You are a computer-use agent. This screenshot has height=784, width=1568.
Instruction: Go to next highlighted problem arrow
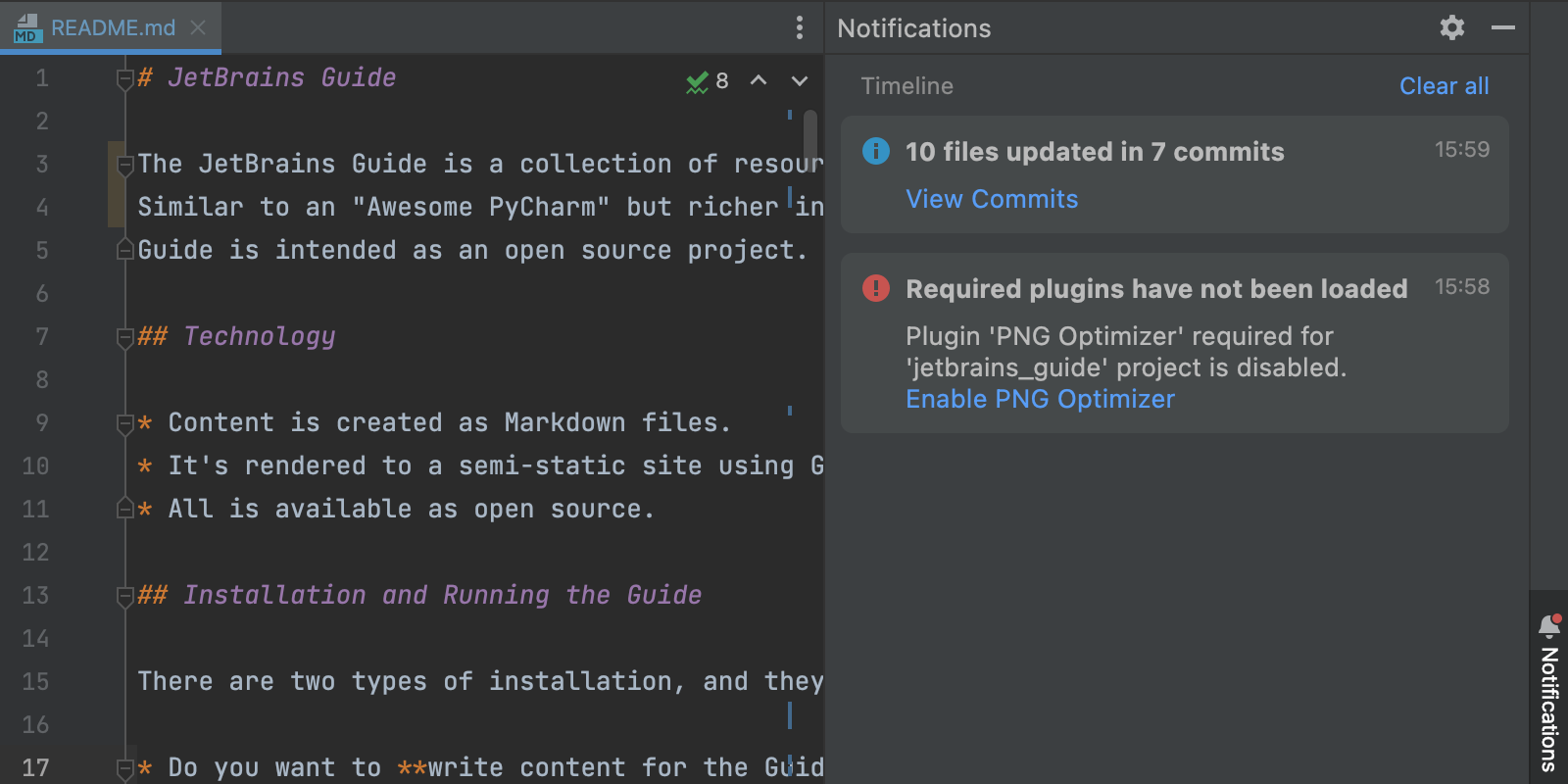tap(800, 81)
